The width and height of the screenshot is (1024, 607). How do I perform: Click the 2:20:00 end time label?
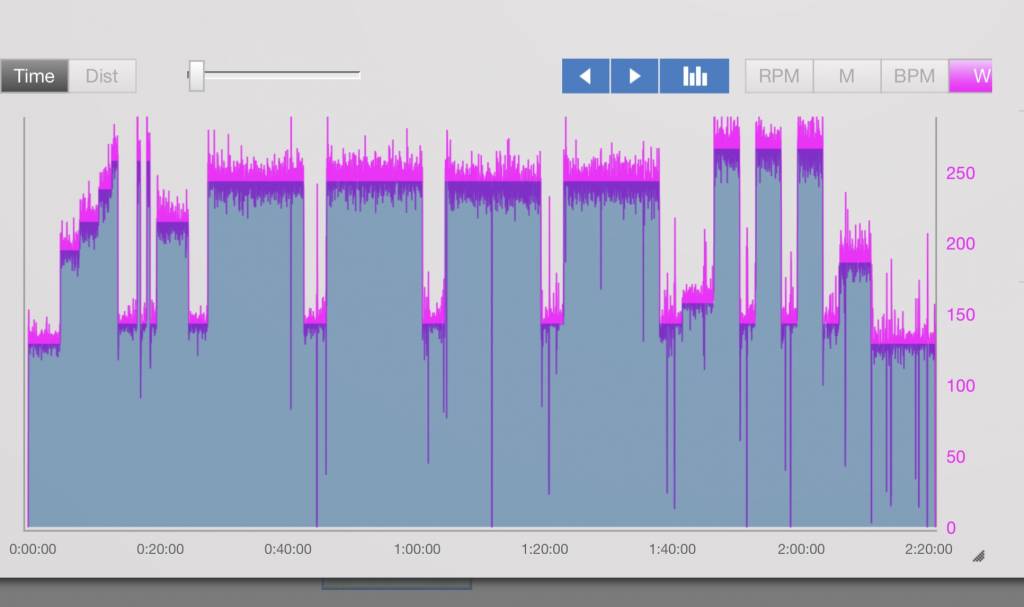point(928,549)
